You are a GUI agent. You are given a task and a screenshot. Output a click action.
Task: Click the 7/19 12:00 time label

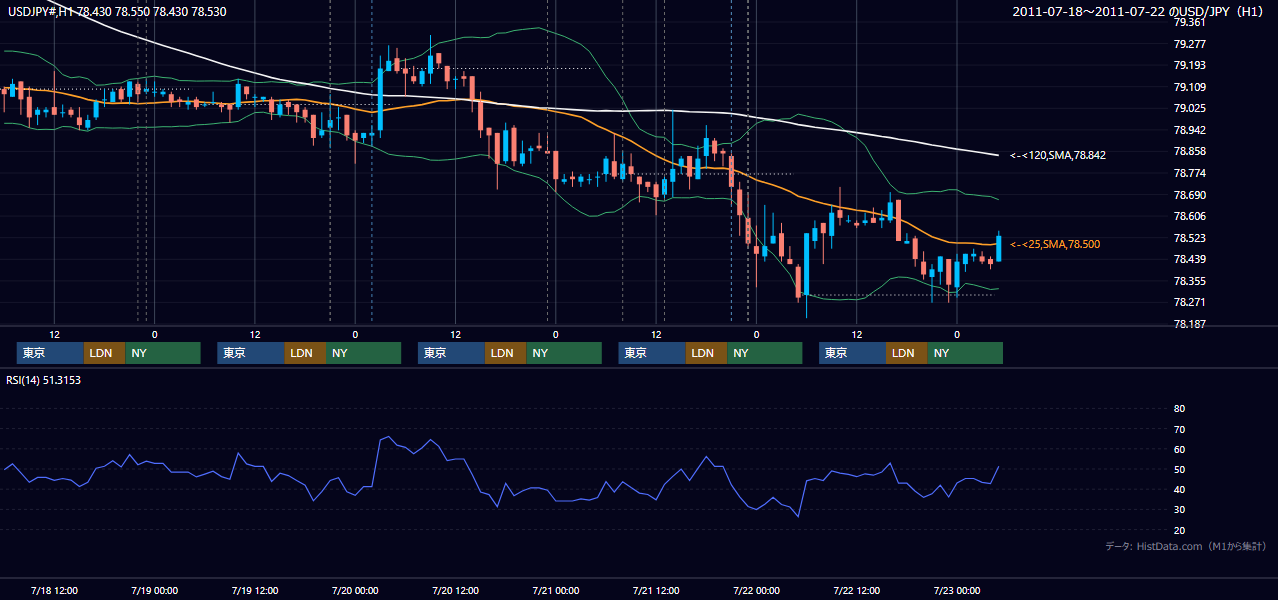click(x=254, y=590)
